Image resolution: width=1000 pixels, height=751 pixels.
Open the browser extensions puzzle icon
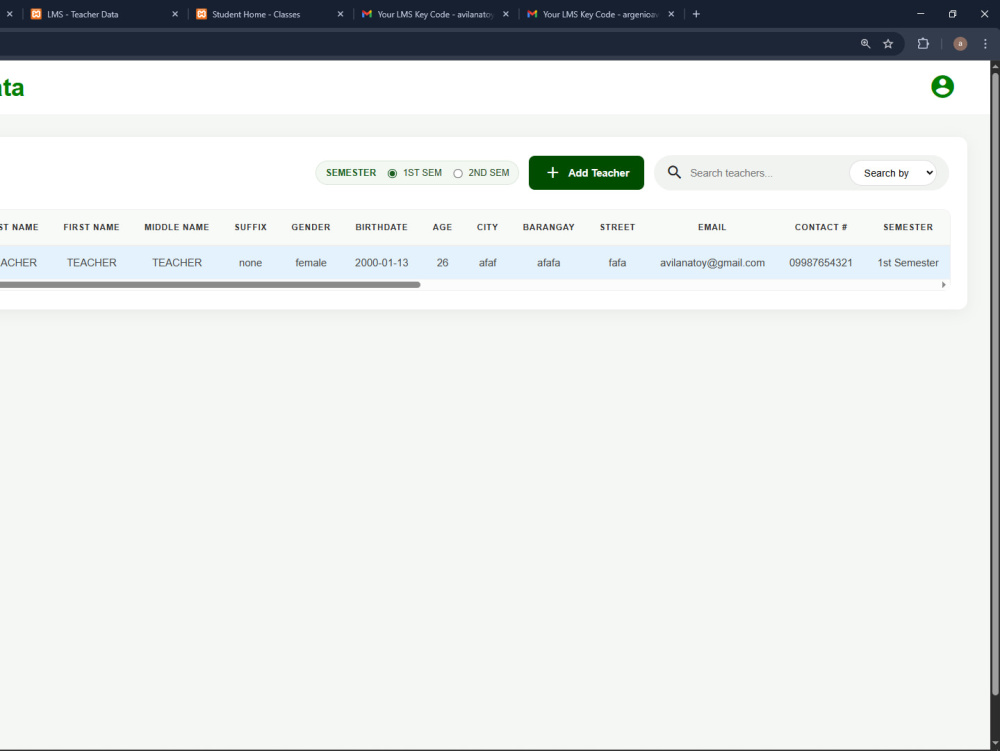[x=923, y=43]
